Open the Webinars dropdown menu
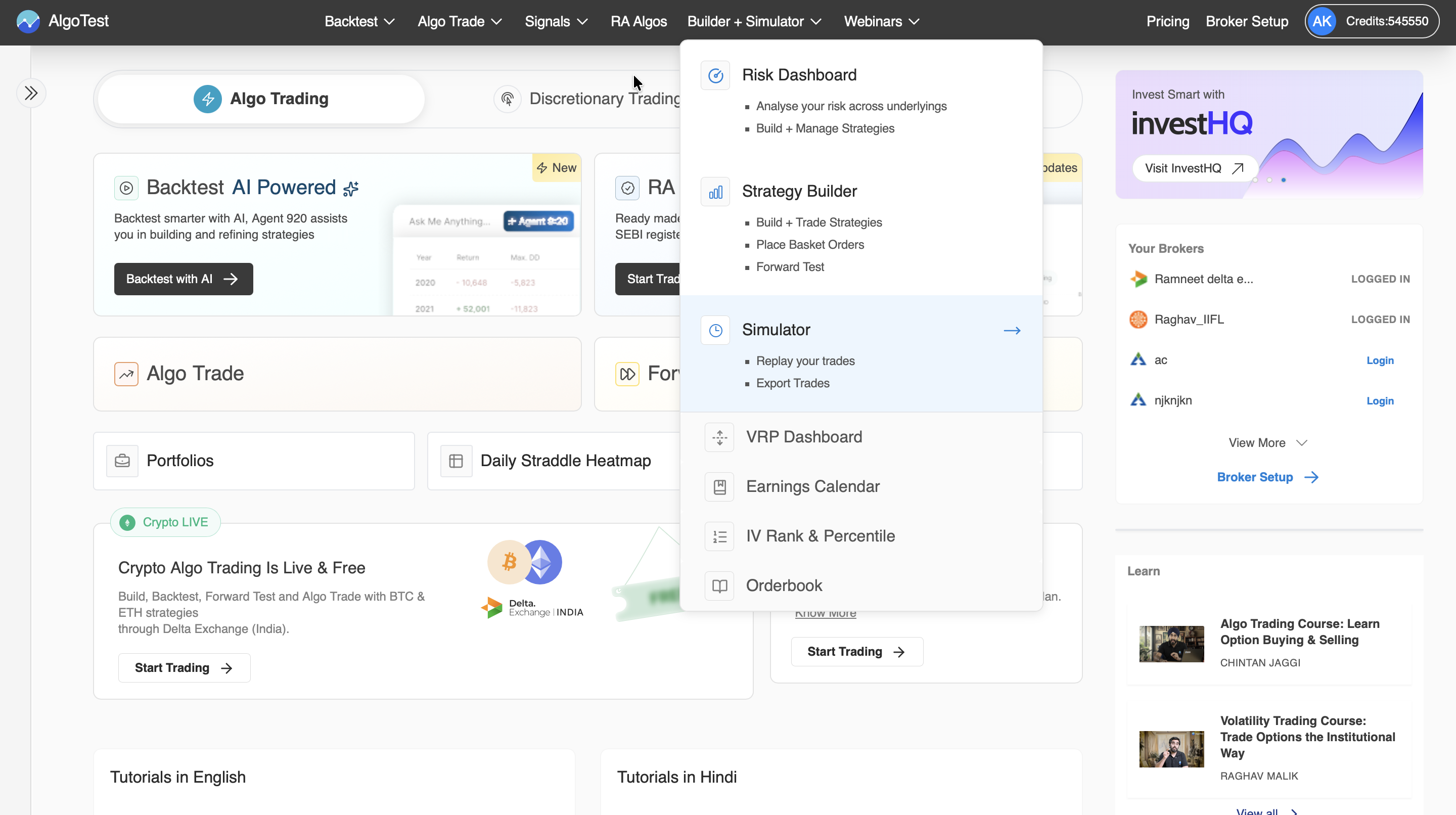This screenshot has height=815, width=1456. [x=881, y=21]
